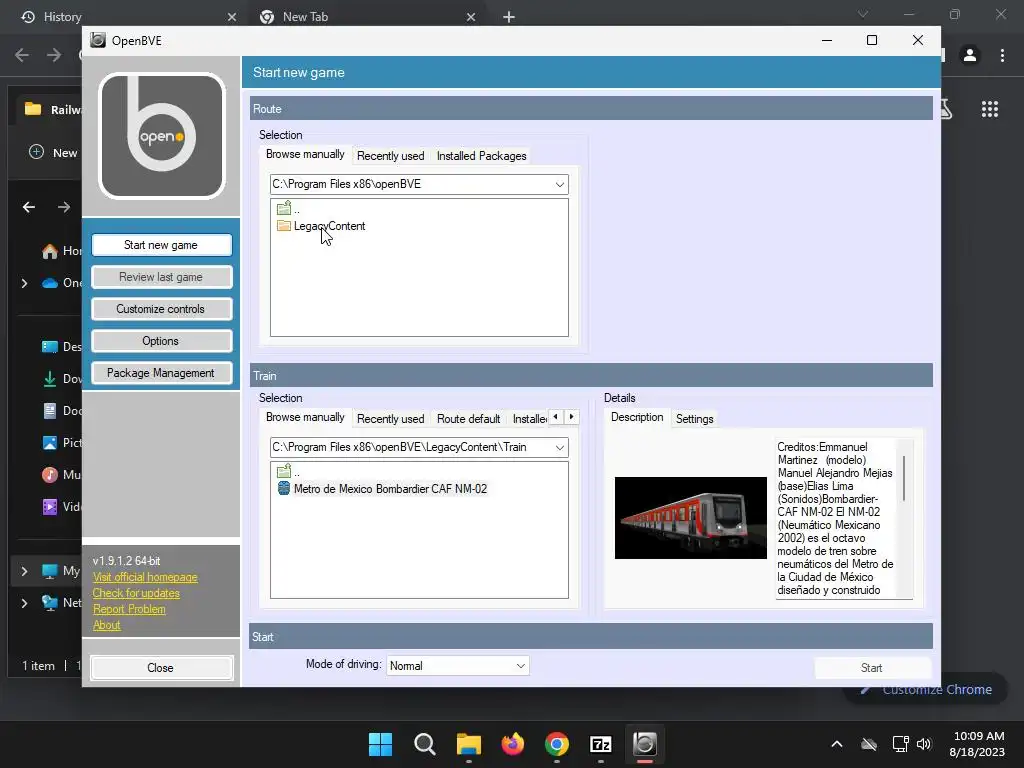Click the OpenBVE logo image in sidebar

tap(161, 136)
